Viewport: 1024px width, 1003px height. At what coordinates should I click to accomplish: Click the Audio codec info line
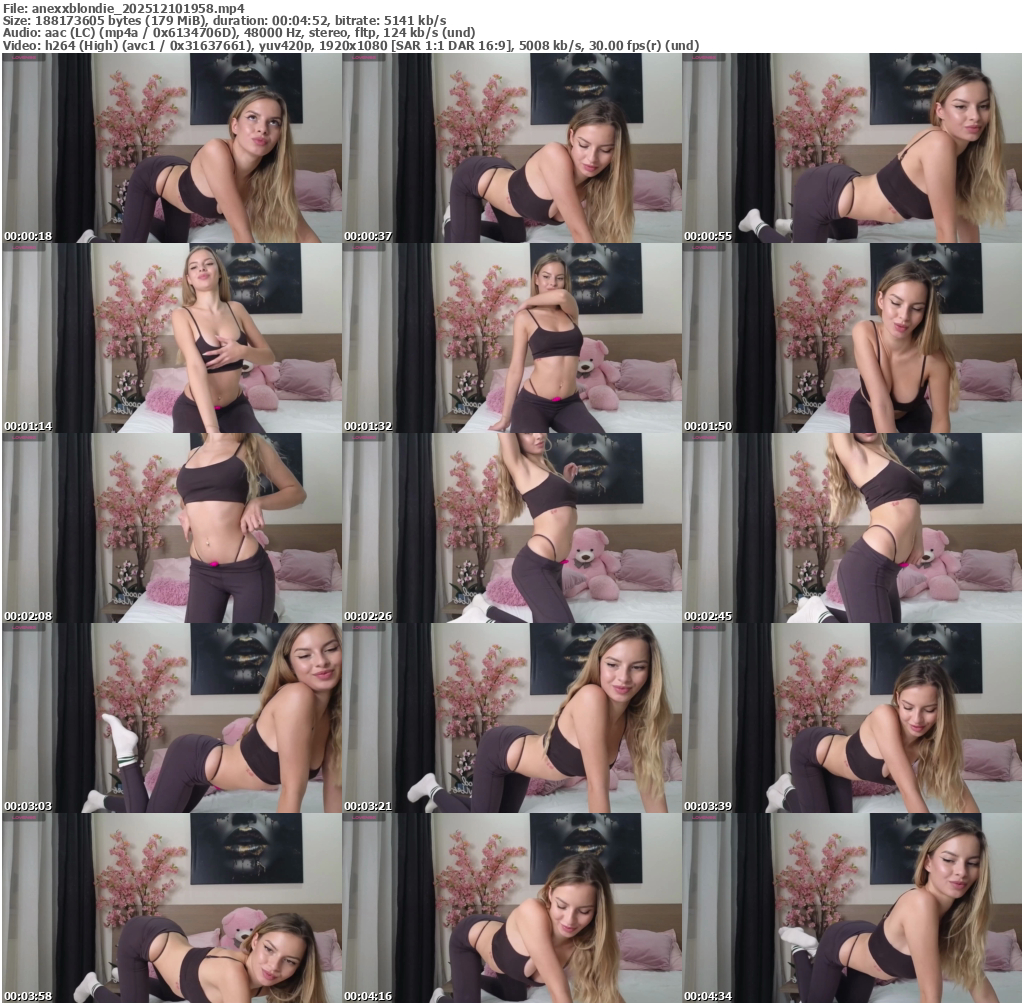point(238,32)
